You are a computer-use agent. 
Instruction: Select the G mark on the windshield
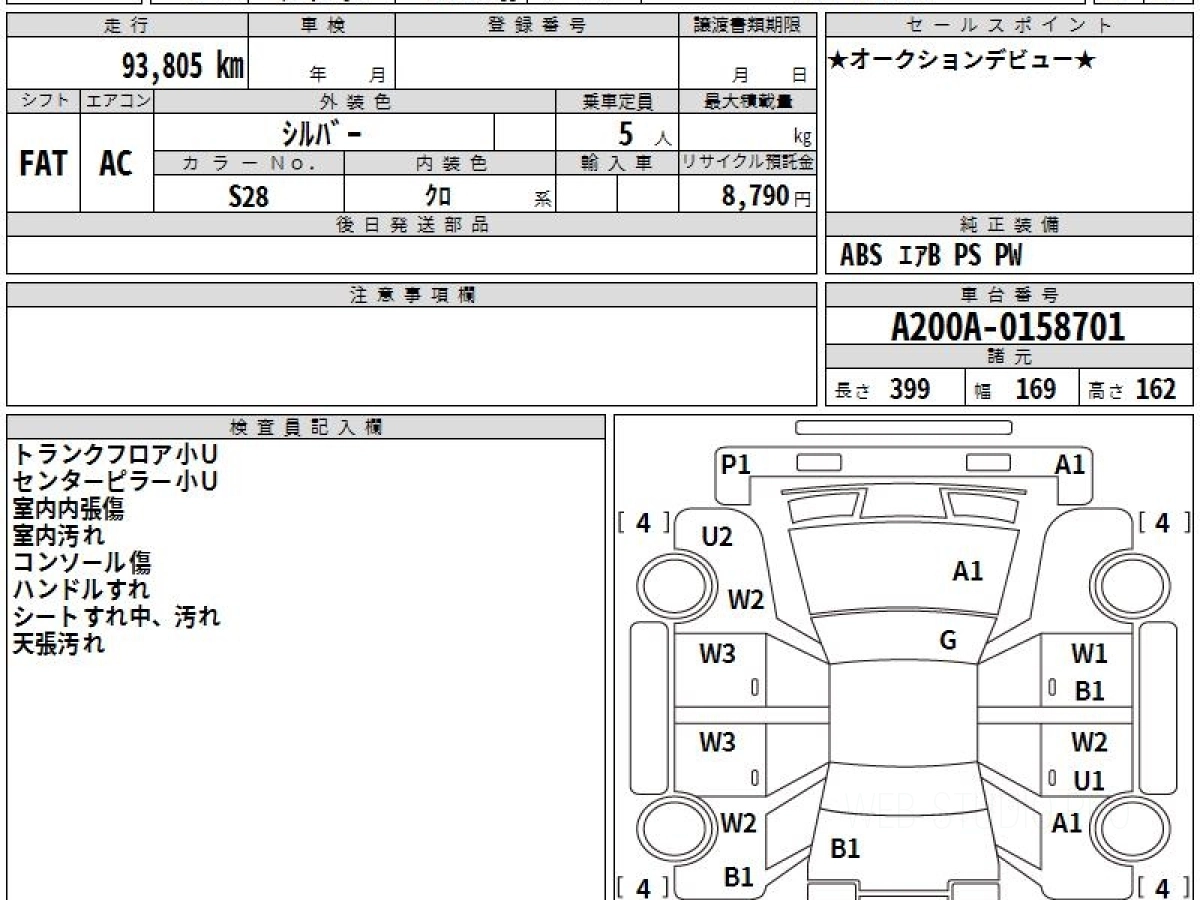(948, 641)
